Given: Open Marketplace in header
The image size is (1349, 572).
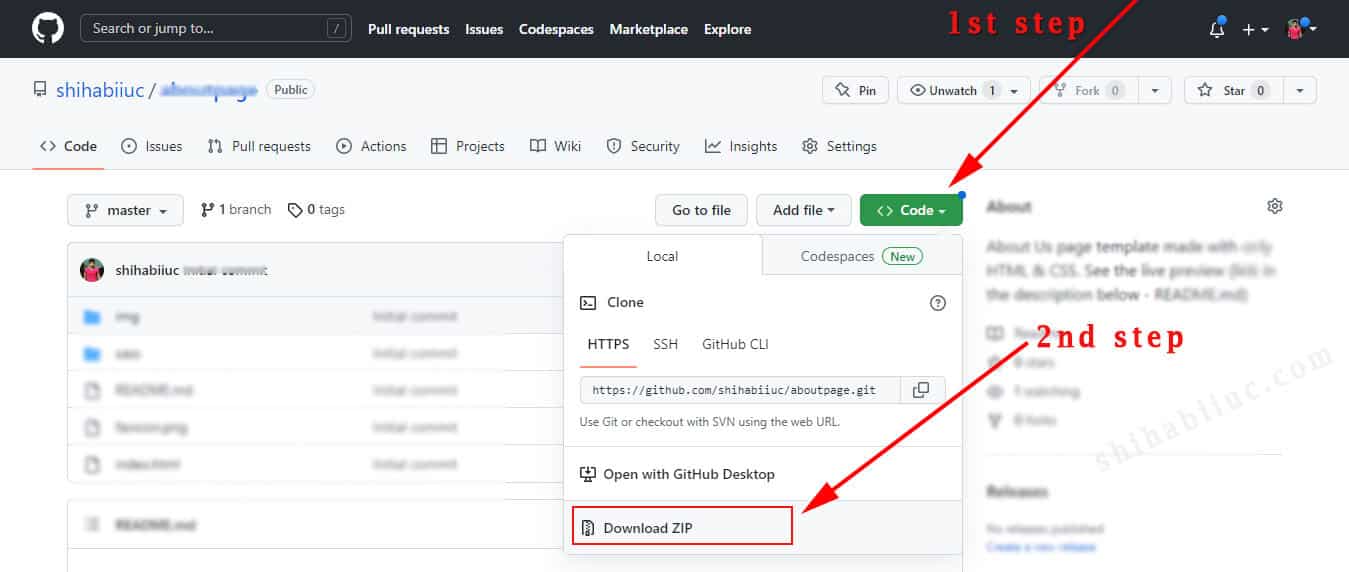Looking at the screenshot, I should 648,29.
